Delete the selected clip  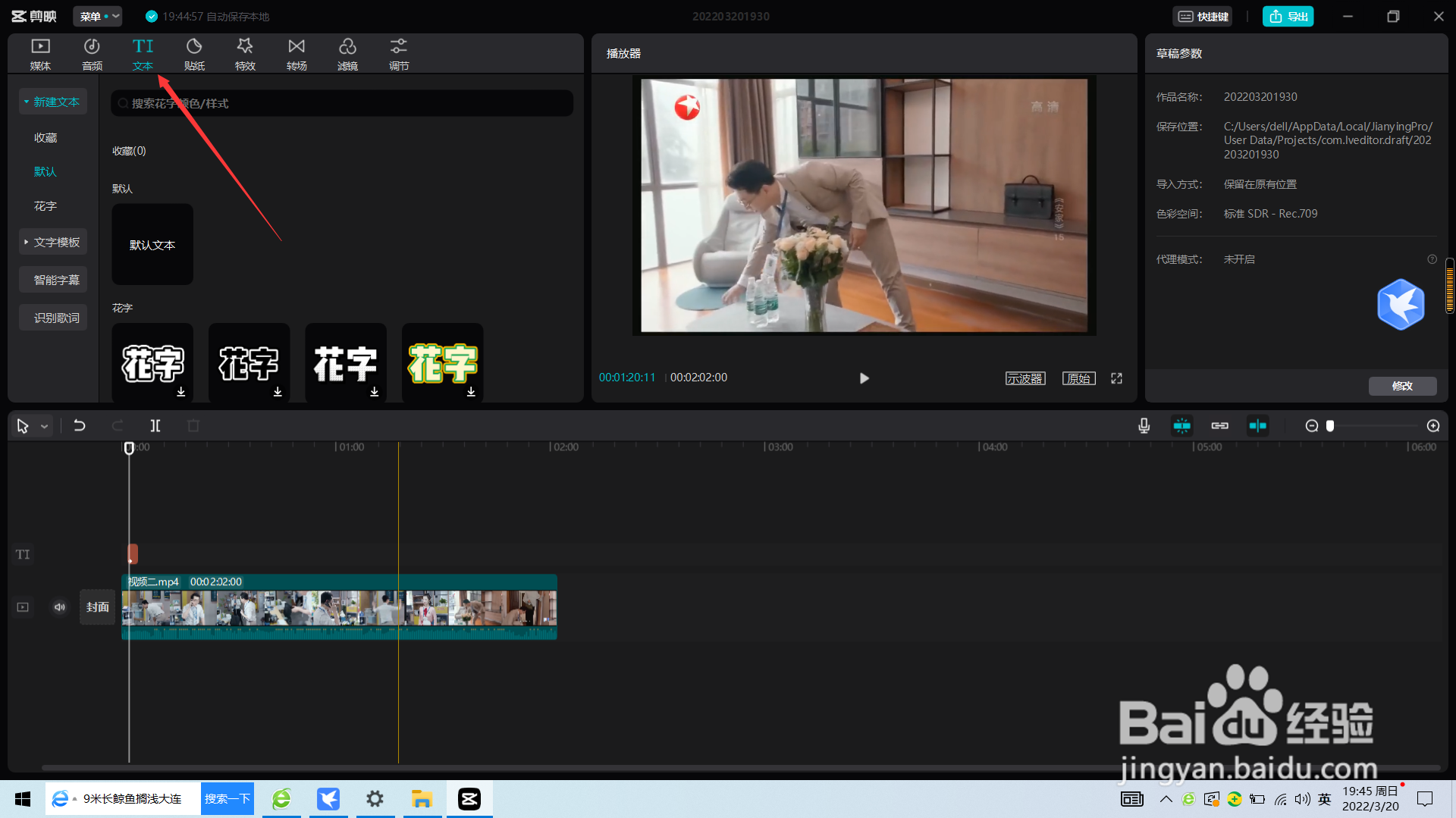193,426
